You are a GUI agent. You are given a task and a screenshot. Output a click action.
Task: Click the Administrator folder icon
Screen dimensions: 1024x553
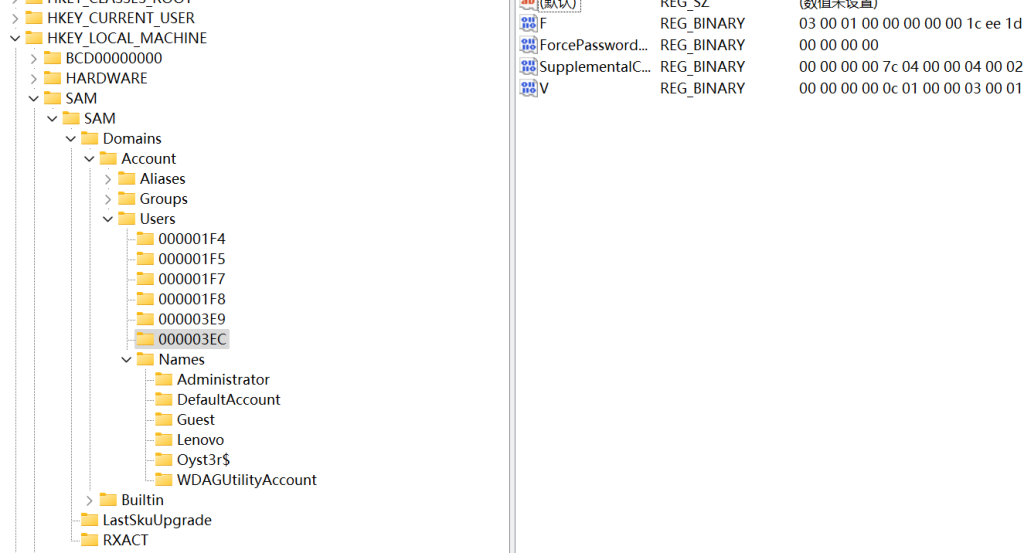coord(164,380)
